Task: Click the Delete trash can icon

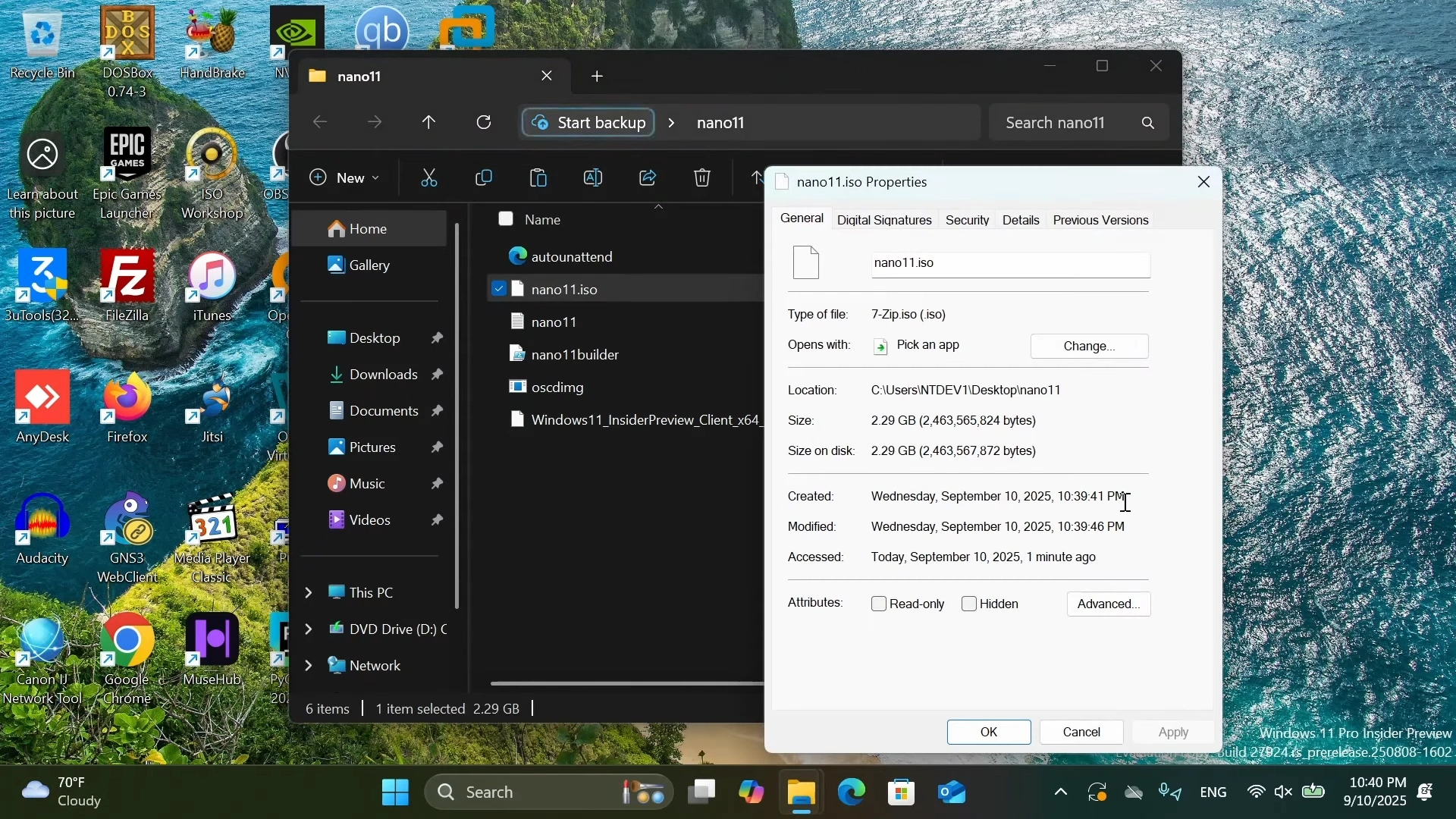Action: pos(703,178)
